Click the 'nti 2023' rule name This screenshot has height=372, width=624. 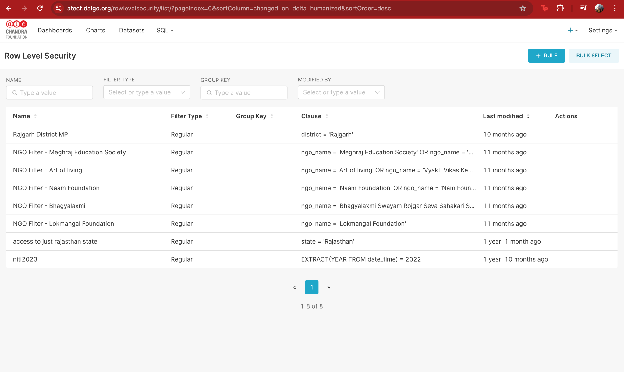click(25, 259)
